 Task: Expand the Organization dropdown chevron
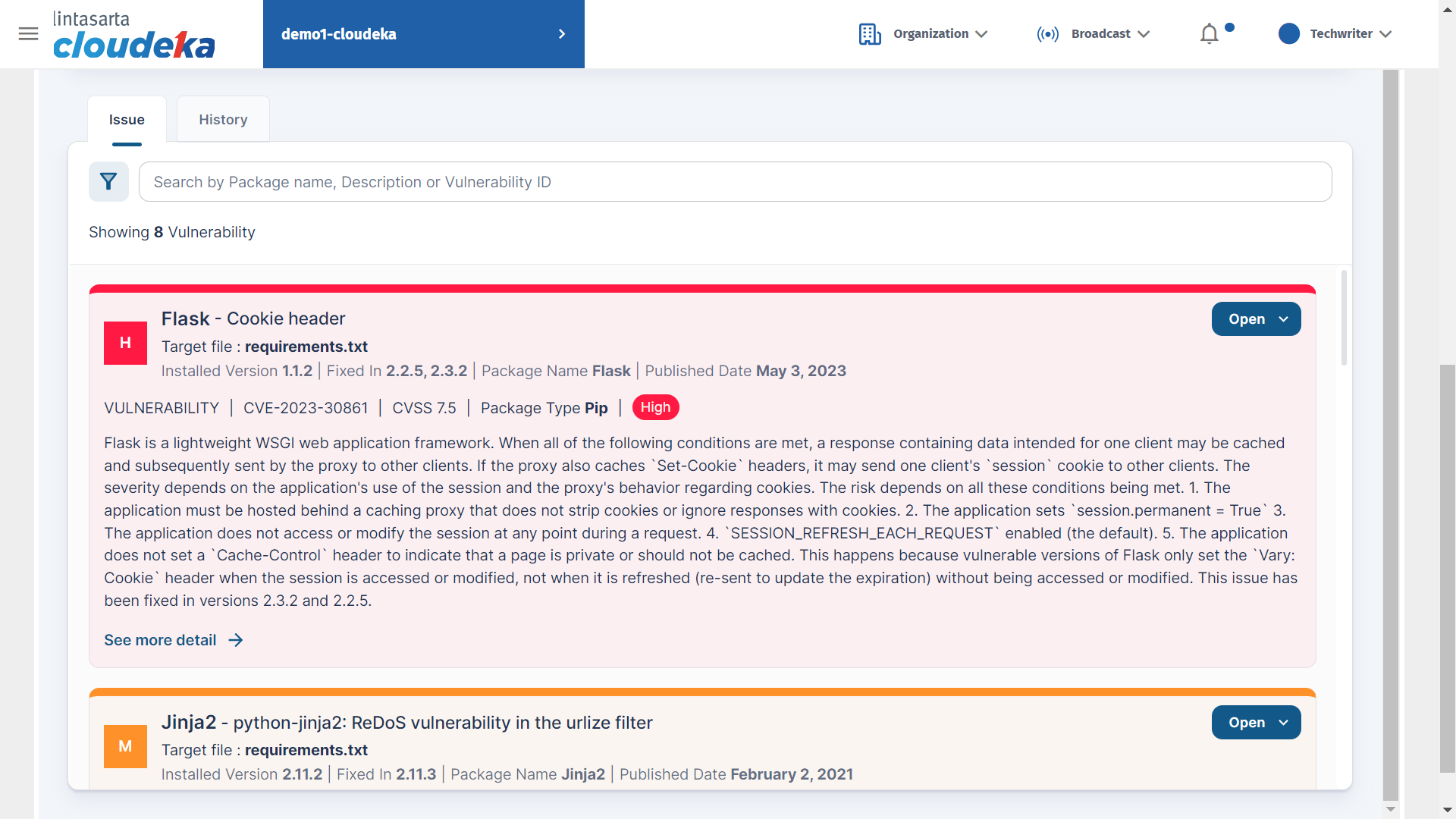coord(981,34)
